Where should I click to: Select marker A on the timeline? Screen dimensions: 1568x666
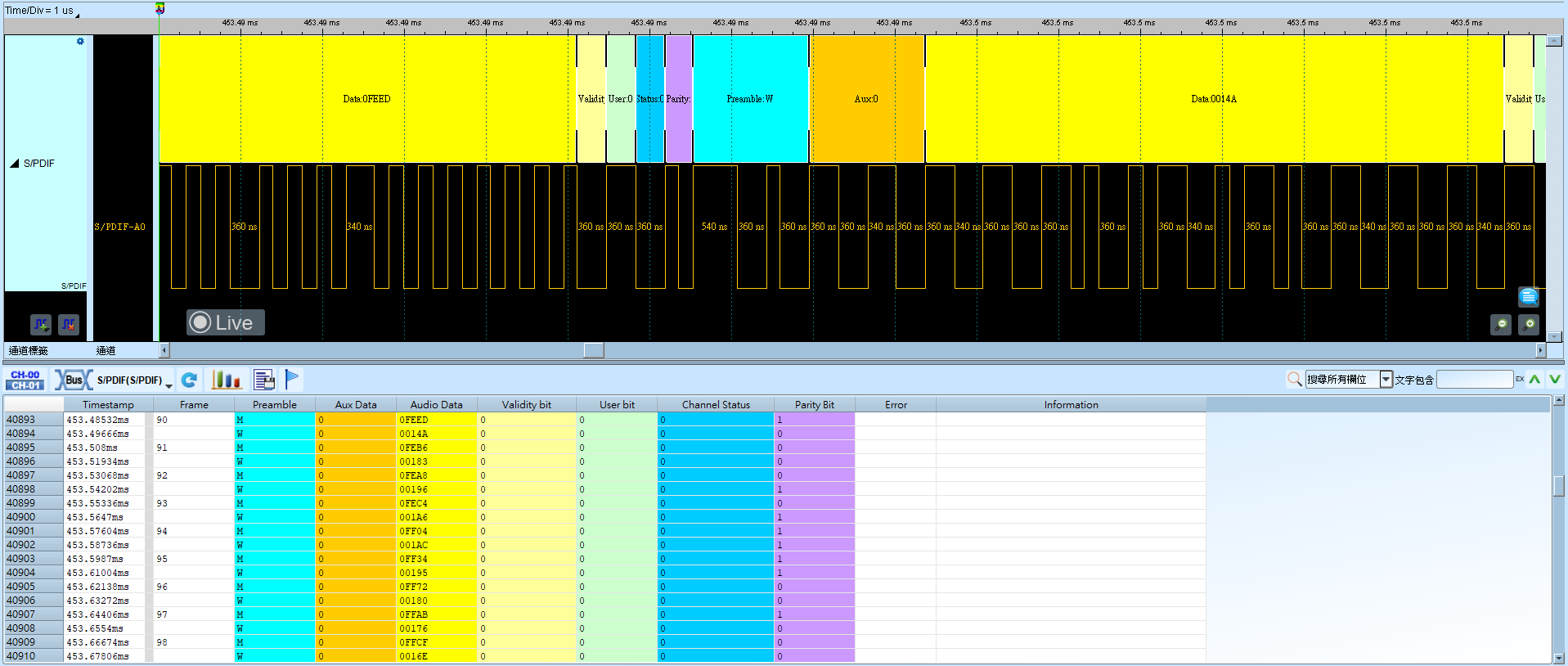pyautogui.click(x=160, y=8)
